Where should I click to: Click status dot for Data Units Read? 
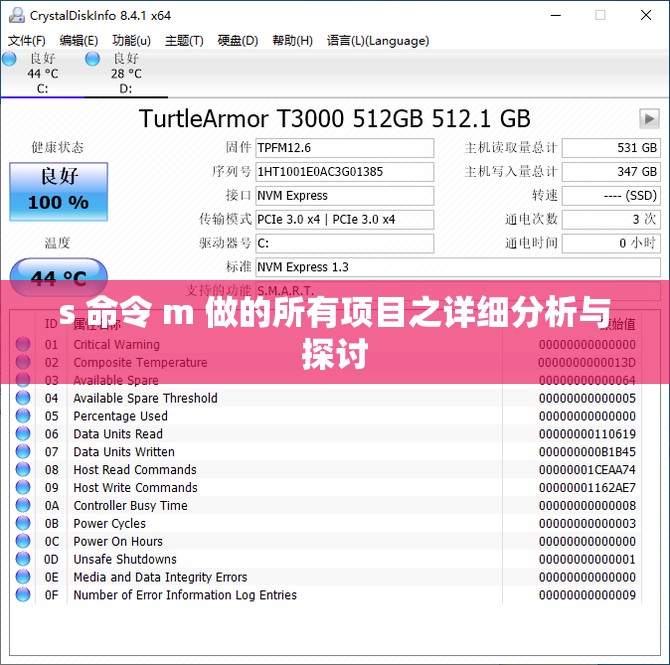click(x=23, y=434)
